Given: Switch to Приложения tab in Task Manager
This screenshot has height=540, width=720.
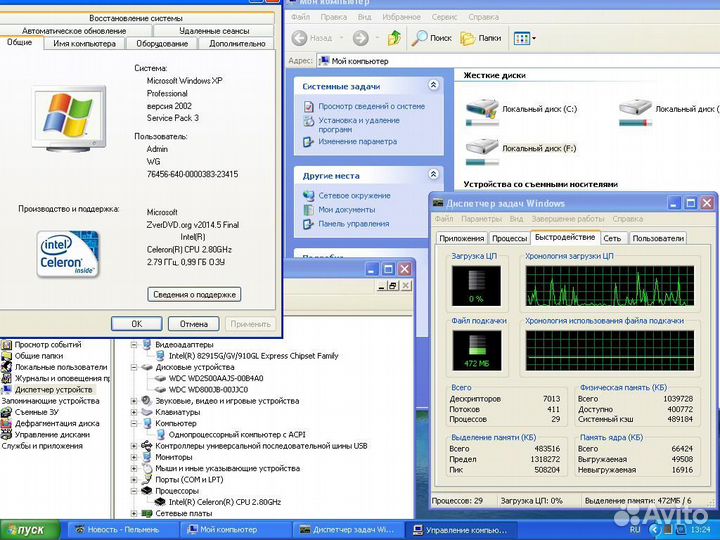Looking at the screenshot, I should click(461, 238).
